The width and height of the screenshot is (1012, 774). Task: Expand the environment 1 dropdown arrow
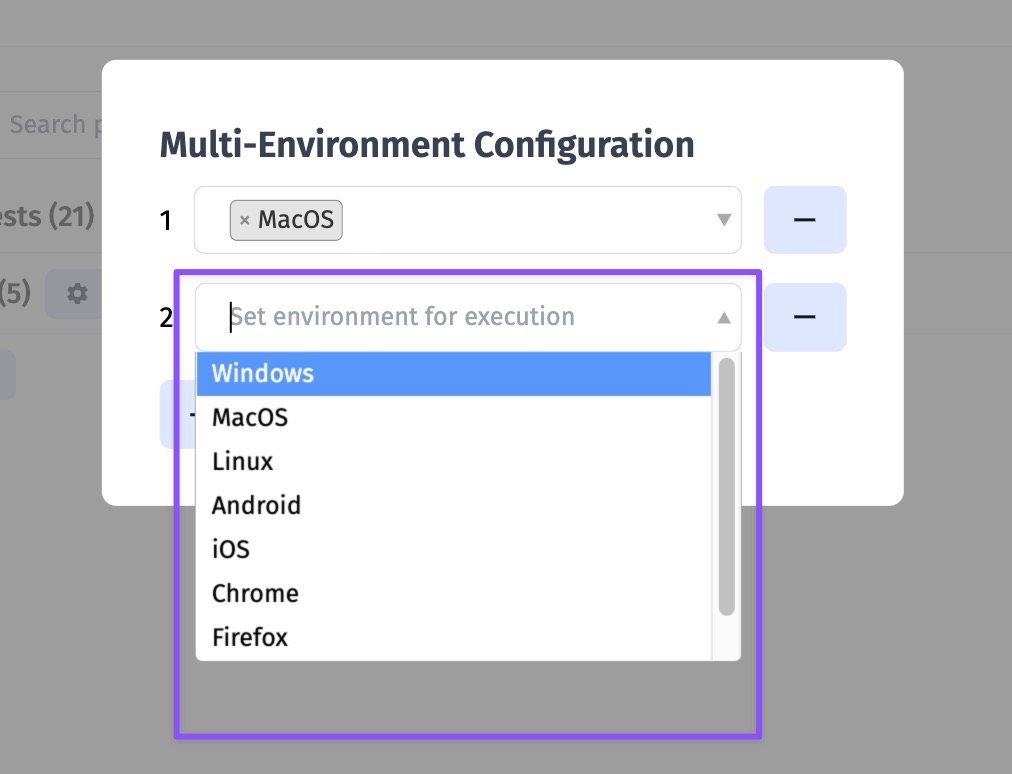pos(724,220)
